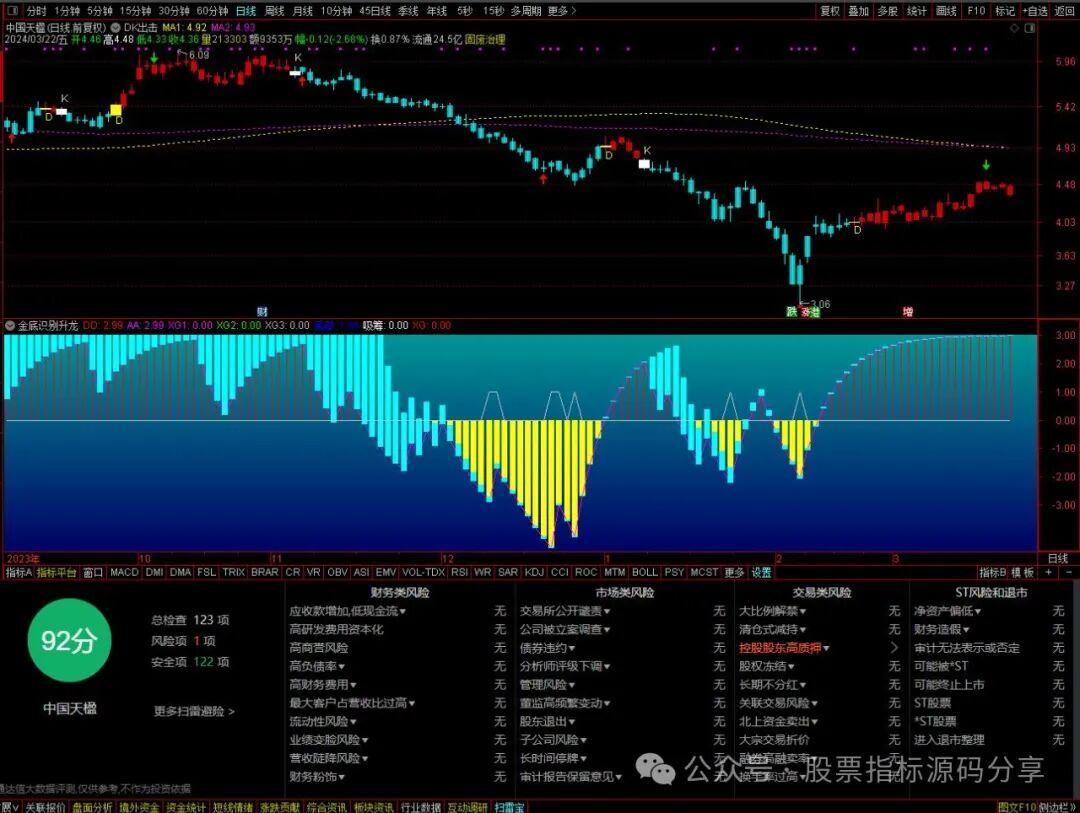1080x813 pixels.
Task: Expand 应收款增加,低现金流 risk item
Action: click(x=347, y=610)
